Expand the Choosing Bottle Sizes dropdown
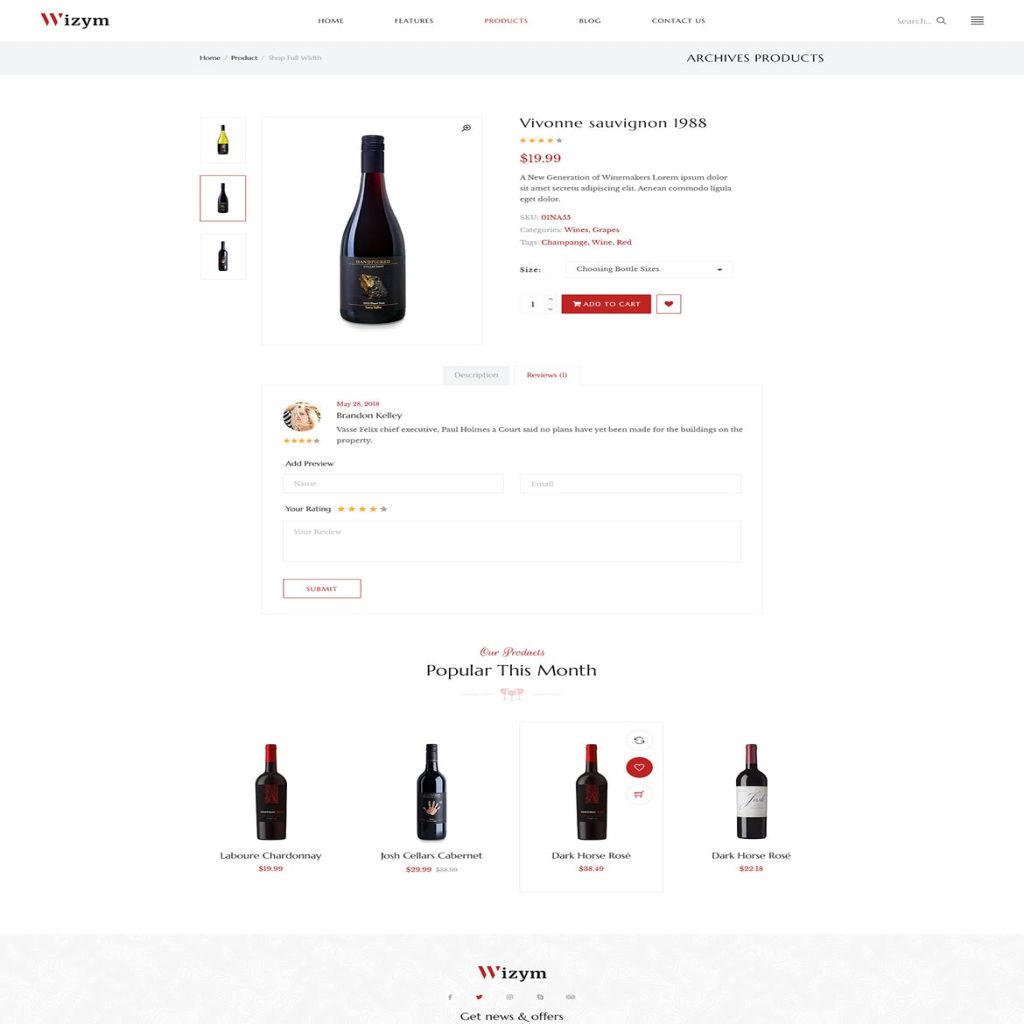 [x=649, y=269]
